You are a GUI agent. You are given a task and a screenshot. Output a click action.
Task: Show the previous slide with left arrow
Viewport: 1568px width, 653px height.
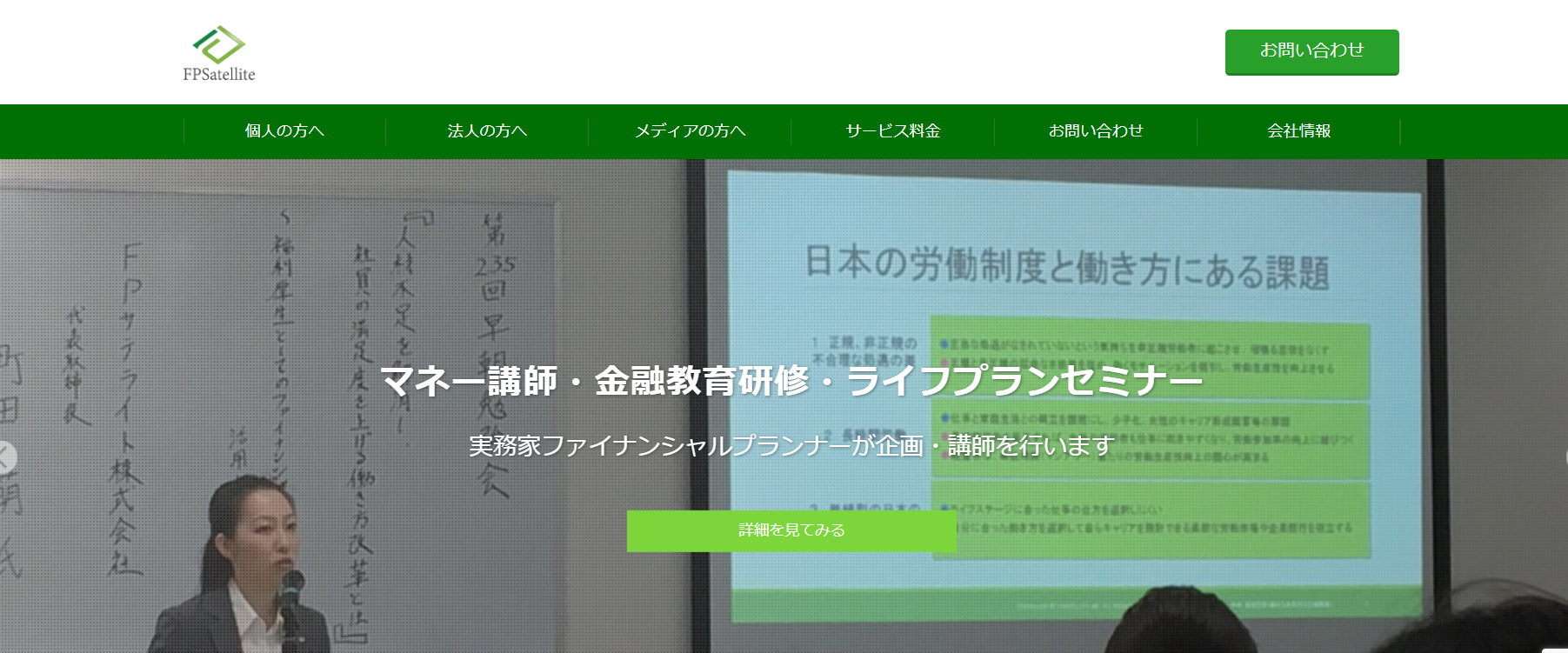(x=5, y=457)
